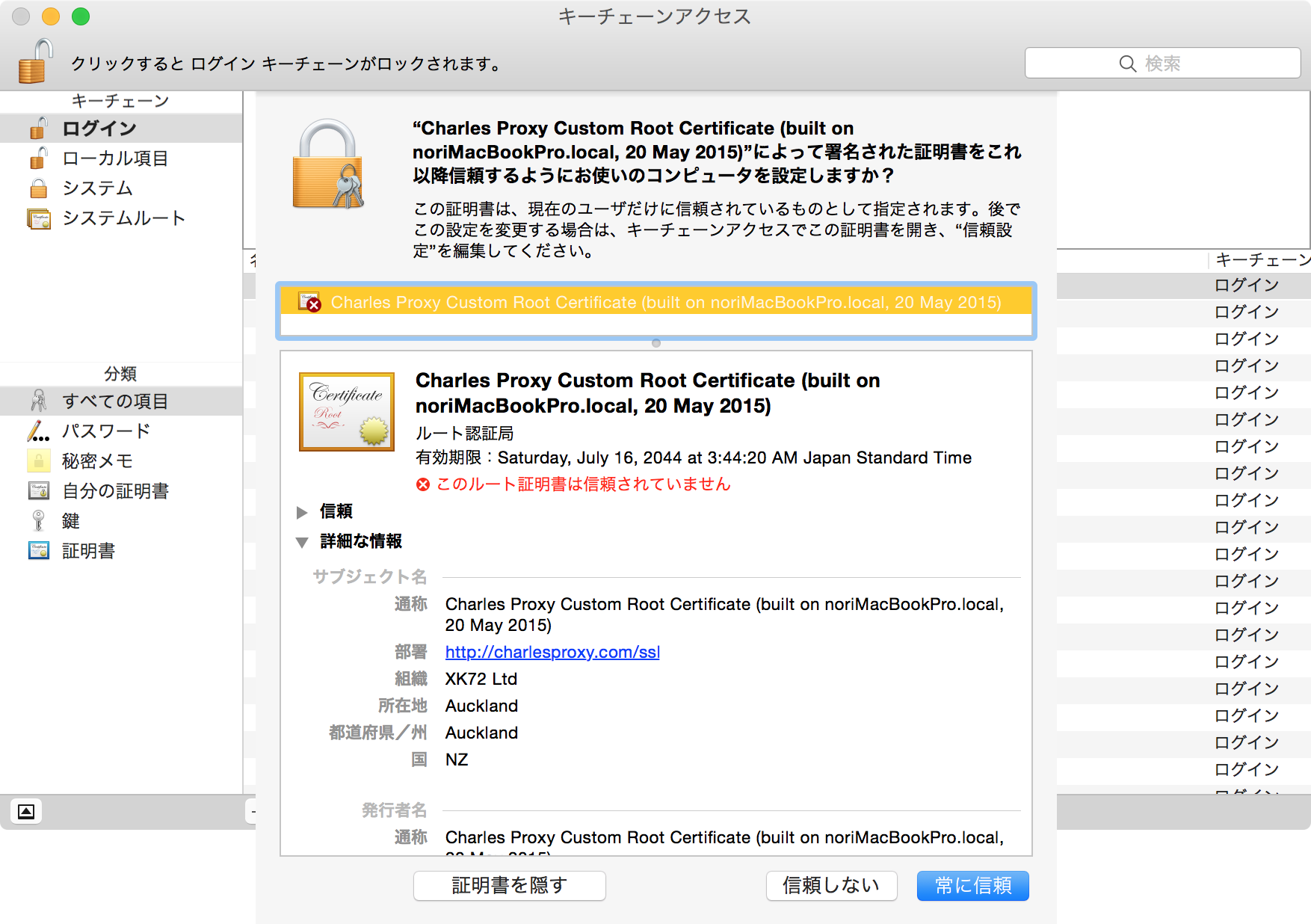
Task: Click the 有効期限 expiration date text
Action: point(694,458)
